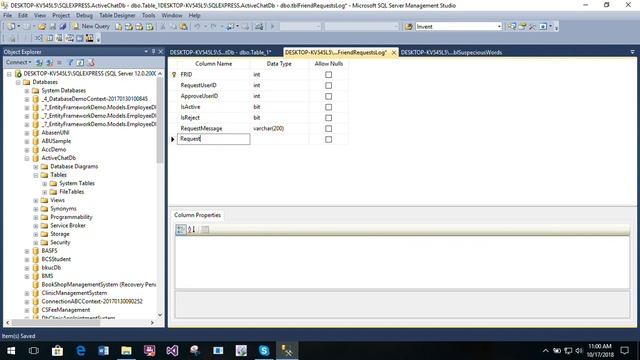Click the New Query toolbar button
The height and width of the screenshot is (360, 640).
point(91,26)
